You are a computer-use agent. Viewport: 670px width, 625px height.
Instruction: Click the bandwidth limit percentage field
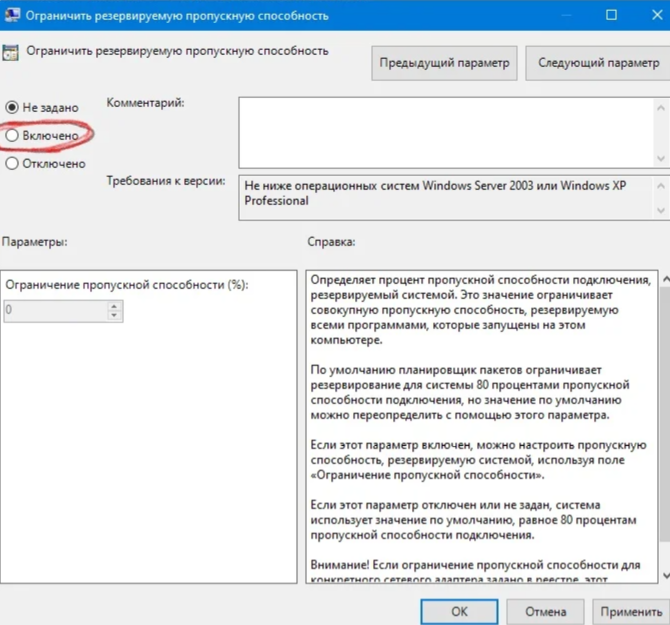point(55,311)
